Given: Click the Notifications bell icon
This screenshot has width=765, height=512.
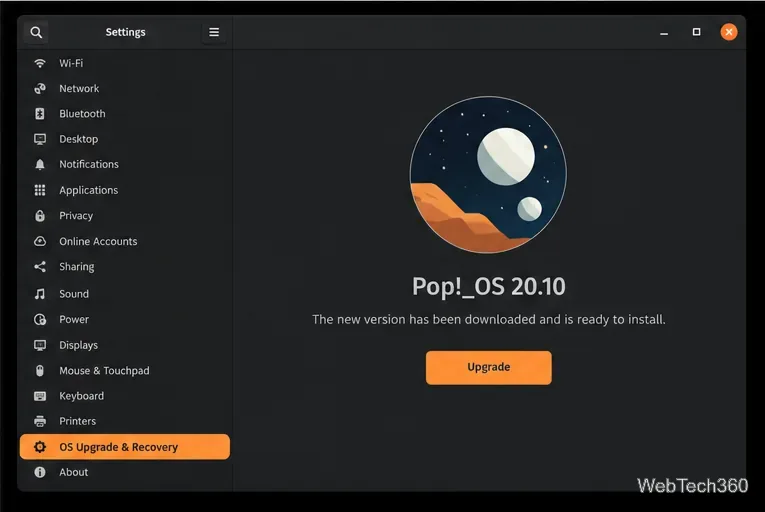Looking at the screenshot, I should point(40,164).
